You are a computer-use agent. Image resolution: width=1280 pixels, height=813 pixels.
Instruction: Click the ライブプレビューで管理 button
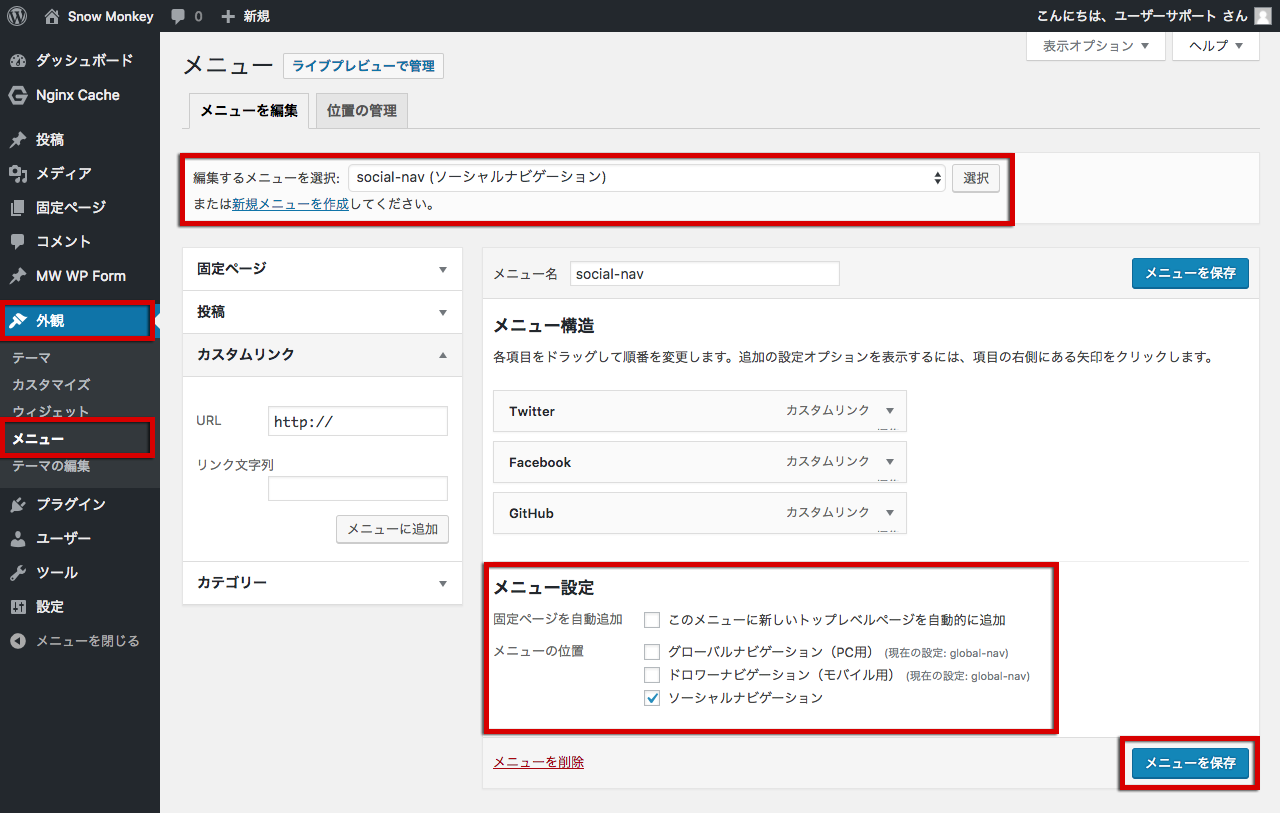[364, 66]
